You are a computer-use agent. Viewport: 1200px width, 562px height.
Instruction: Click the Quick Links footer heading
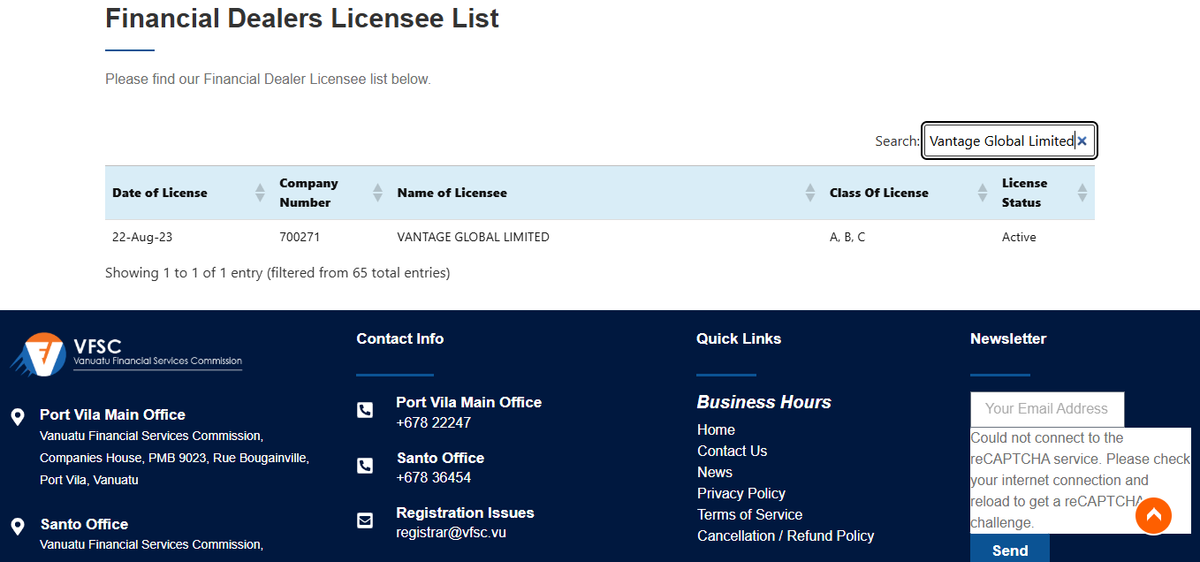click(x=739, y=339)
